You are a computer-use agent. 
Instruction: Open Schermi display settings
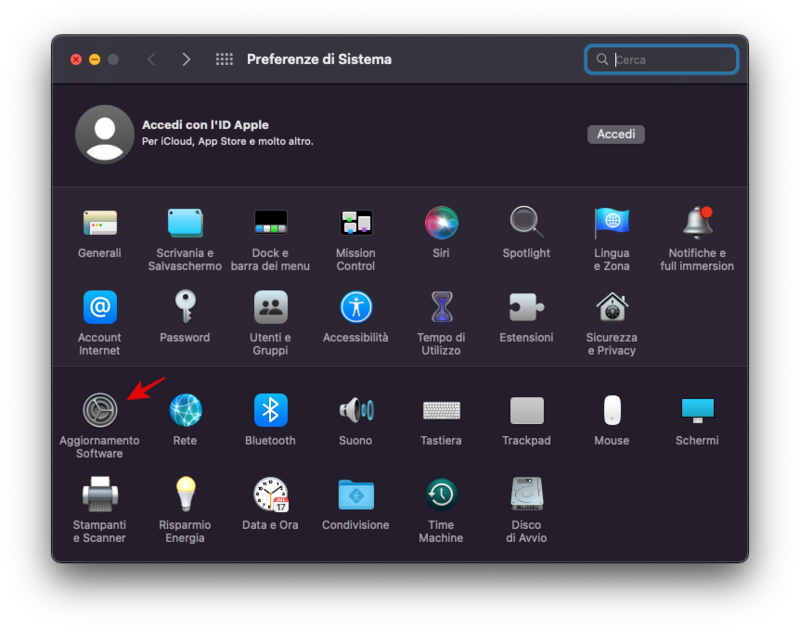coord(697,410)
